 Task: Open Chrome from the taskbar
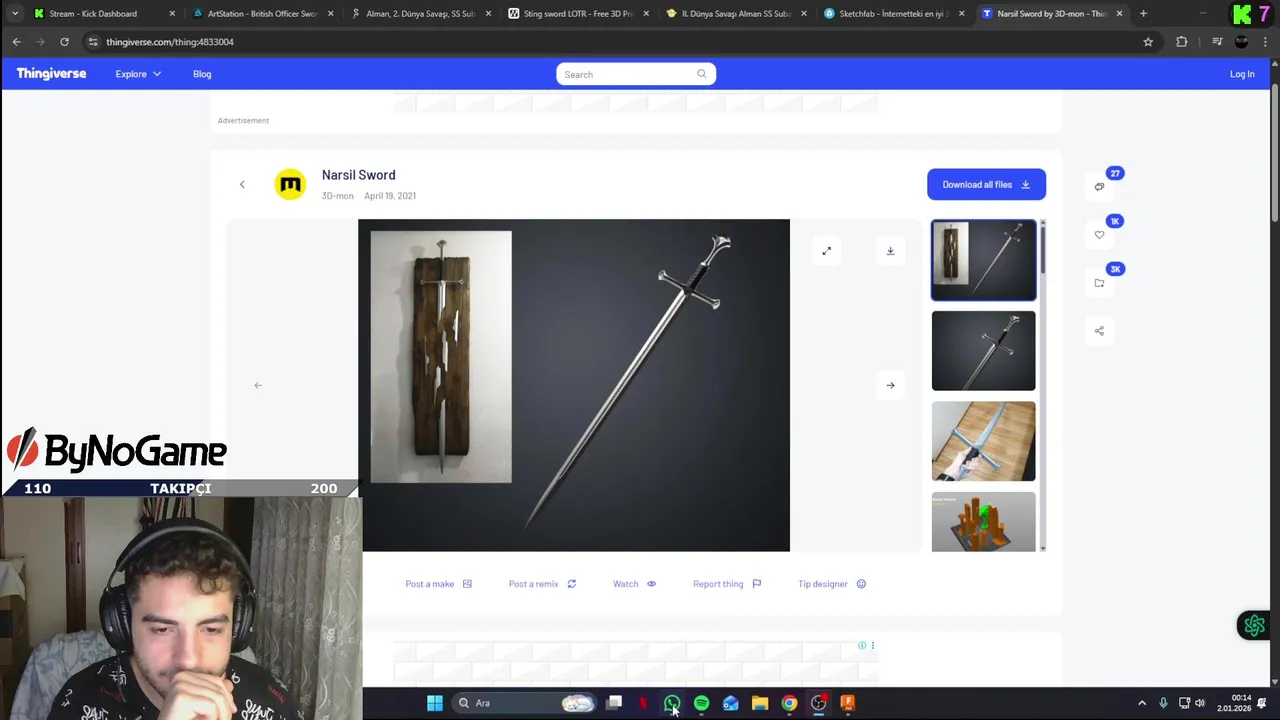tap(789, 703)
